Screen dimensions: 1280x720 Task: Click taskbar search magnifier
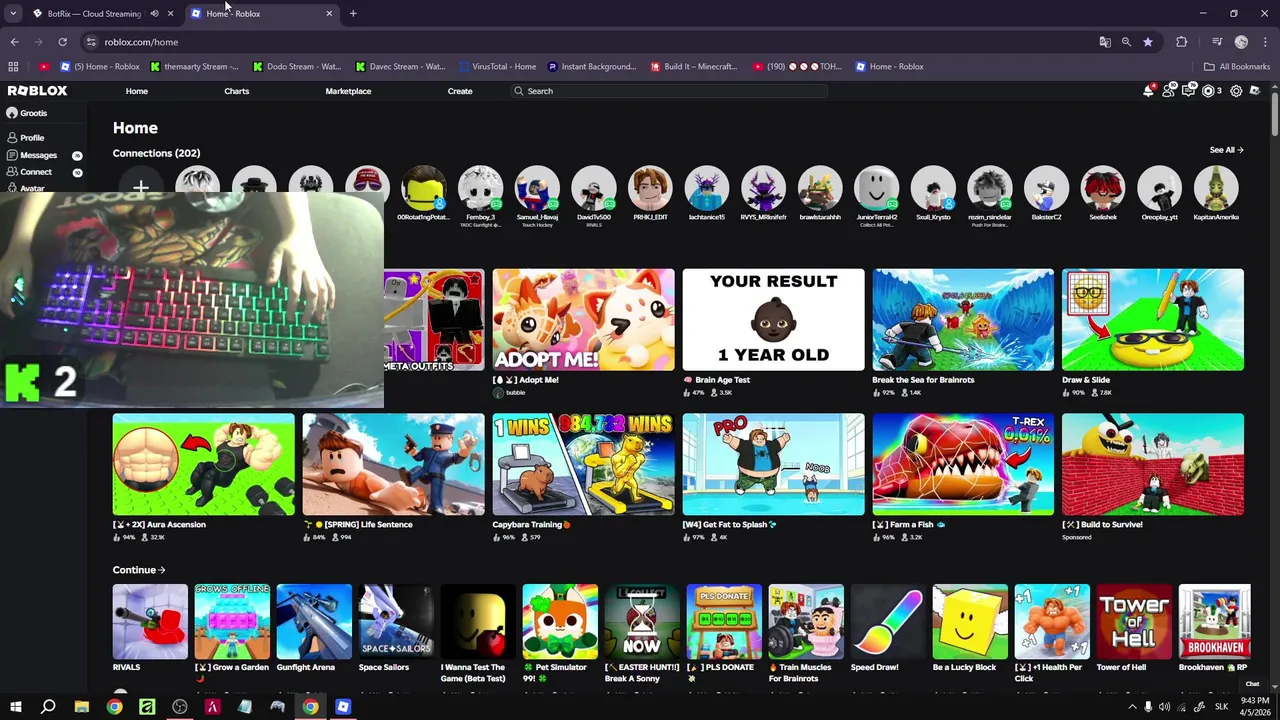(48, 707)
